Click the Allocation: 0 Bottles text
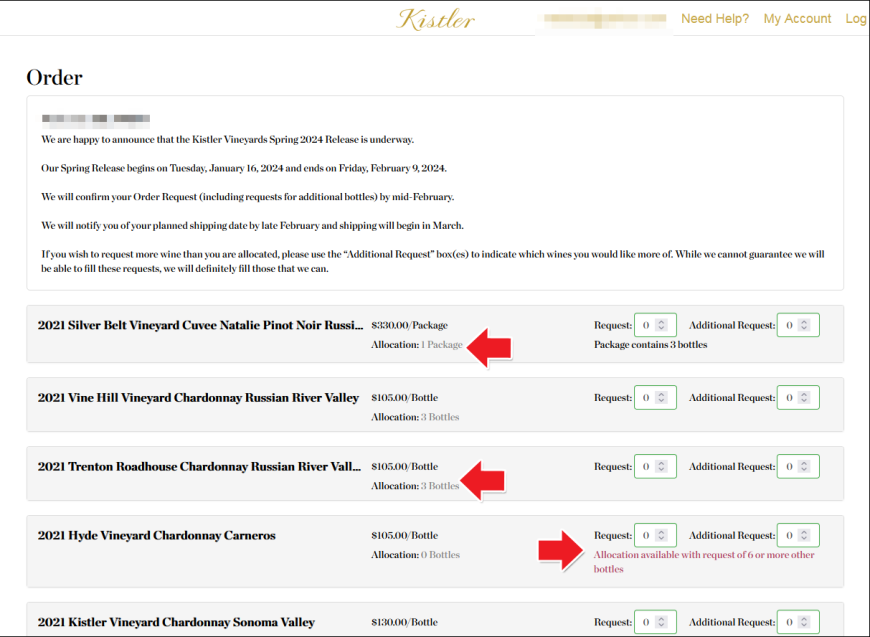Screen dimensions: 870x637 [416, 554]
